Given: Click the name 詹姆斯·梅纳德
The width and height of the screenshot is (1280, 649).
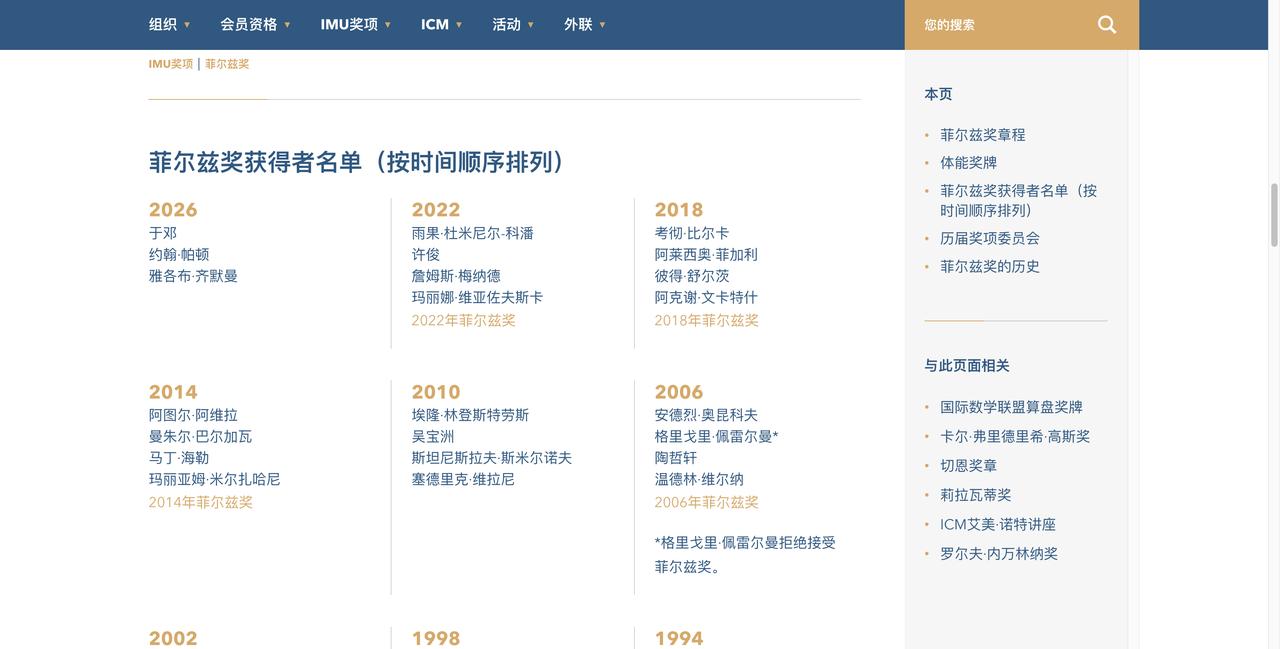Looking at the screenshot, I should 457,276.
